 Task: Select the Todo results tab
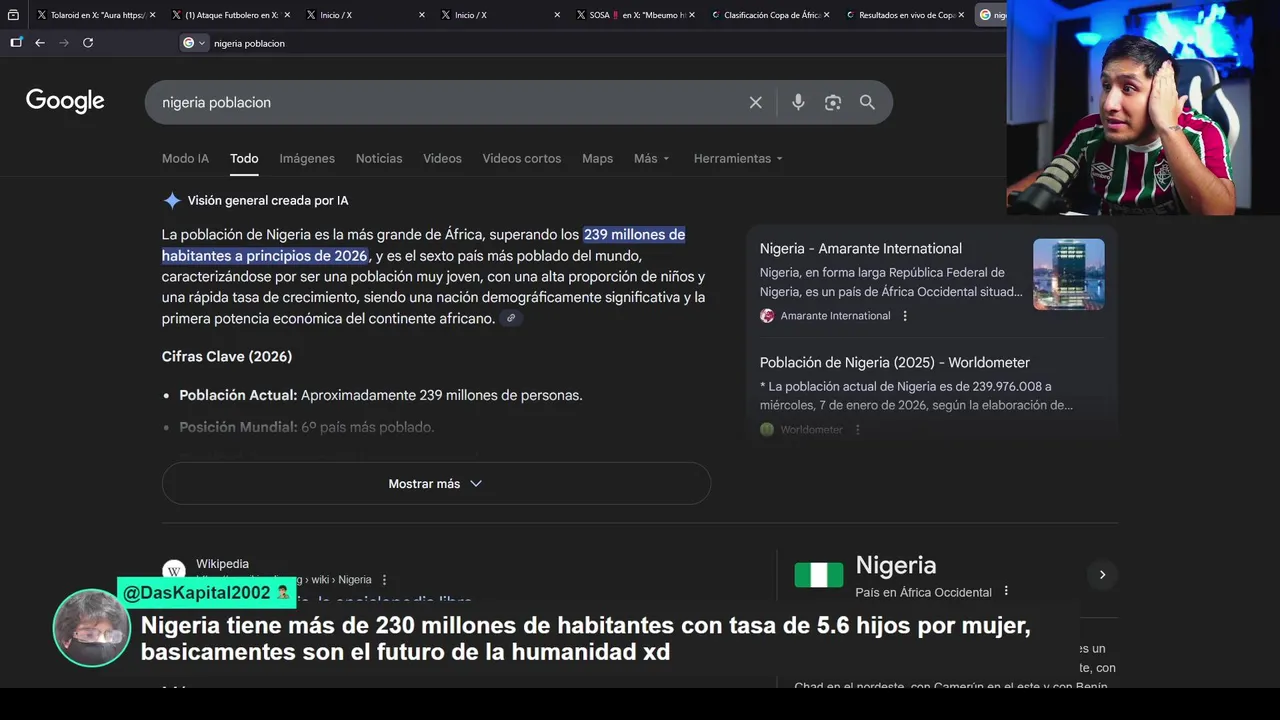[x=244, y=158]
